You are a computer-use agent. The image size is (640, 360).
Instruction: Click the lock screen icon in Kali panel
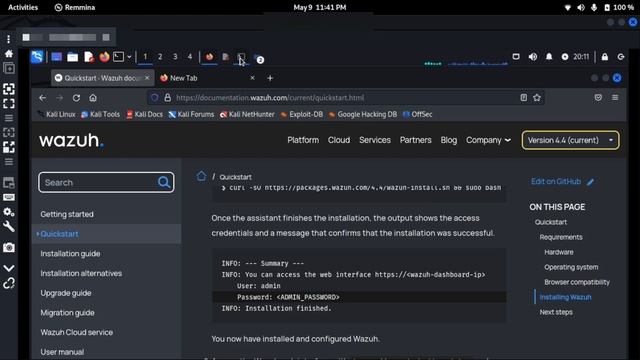point(604,57)
